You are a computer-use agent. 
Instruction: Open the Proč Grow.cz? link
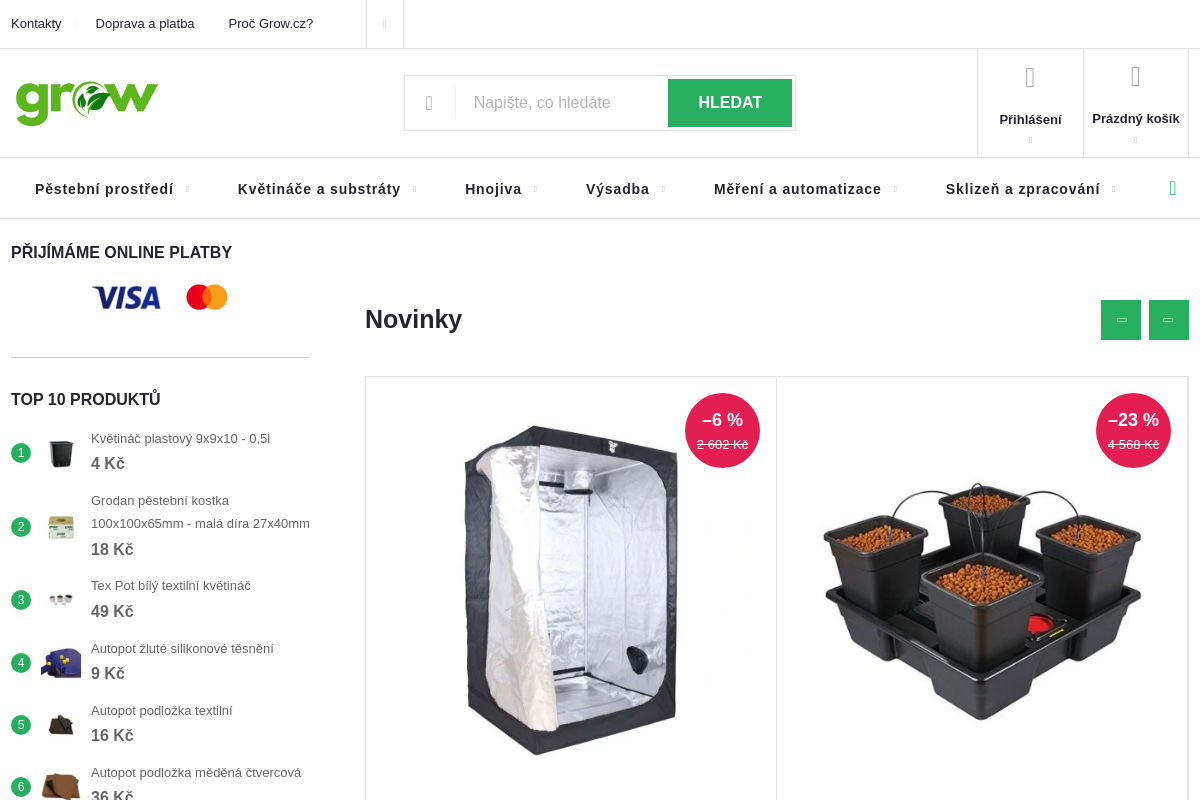click(271, 23)
